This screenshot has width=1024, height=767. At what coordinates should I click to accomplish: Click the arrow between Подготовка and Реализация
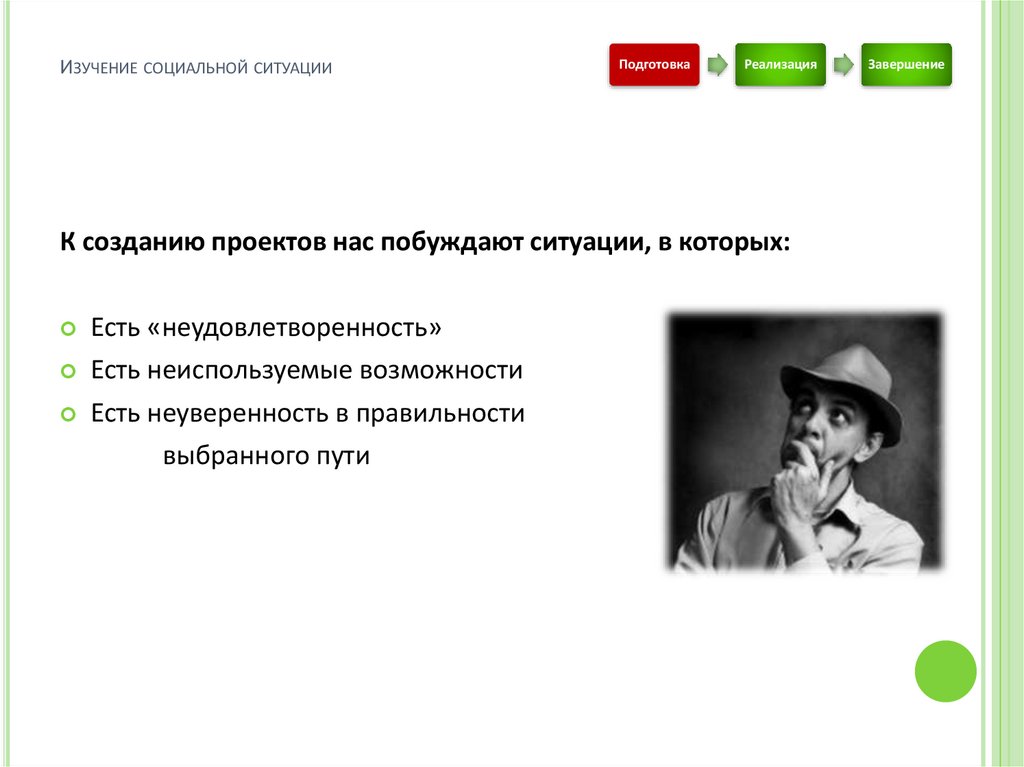[716, 63]
